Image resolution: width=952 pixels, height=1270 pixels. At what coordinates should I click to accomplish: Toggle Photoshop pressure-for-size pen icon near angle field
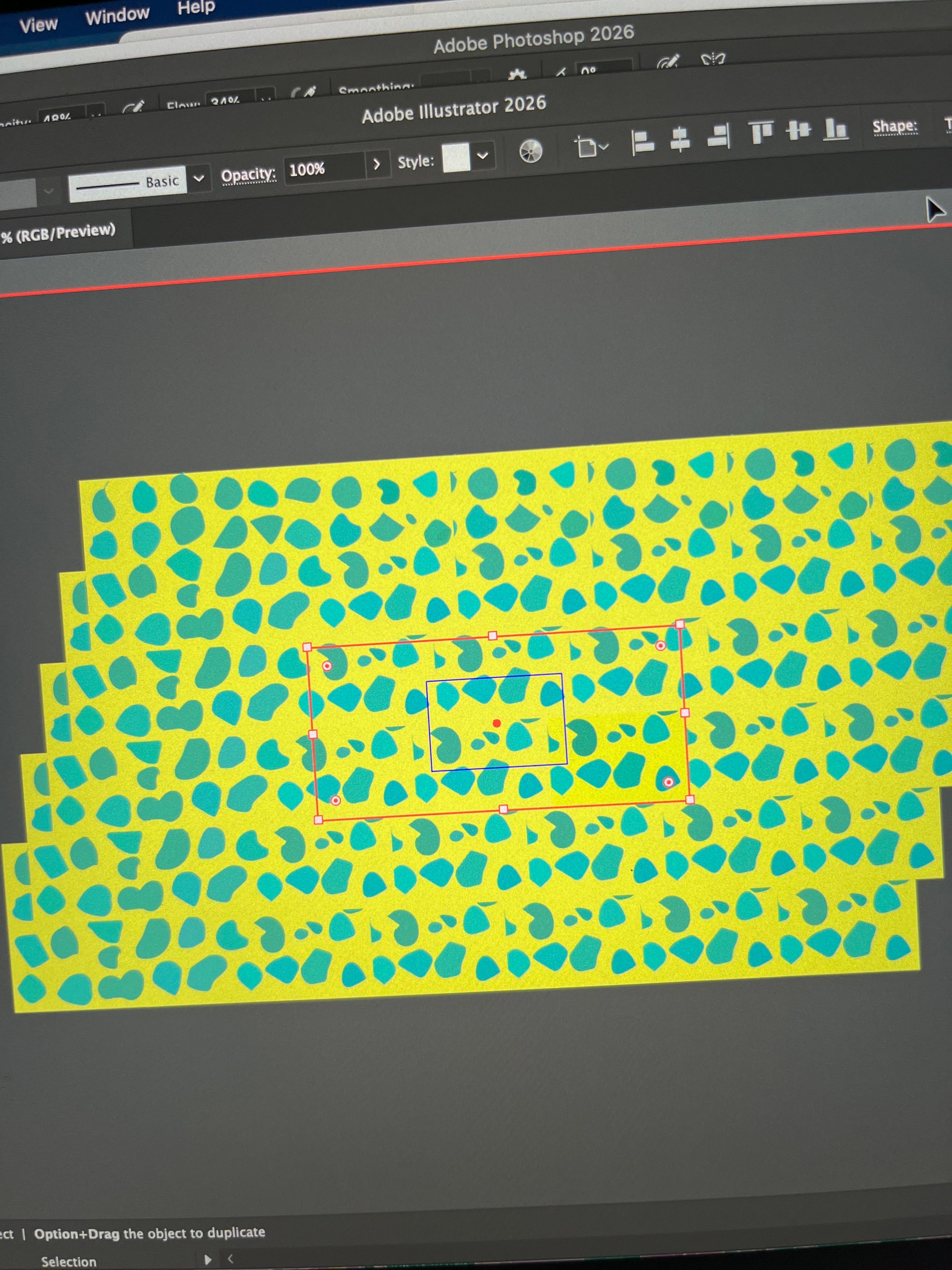[x=669, y=62]
